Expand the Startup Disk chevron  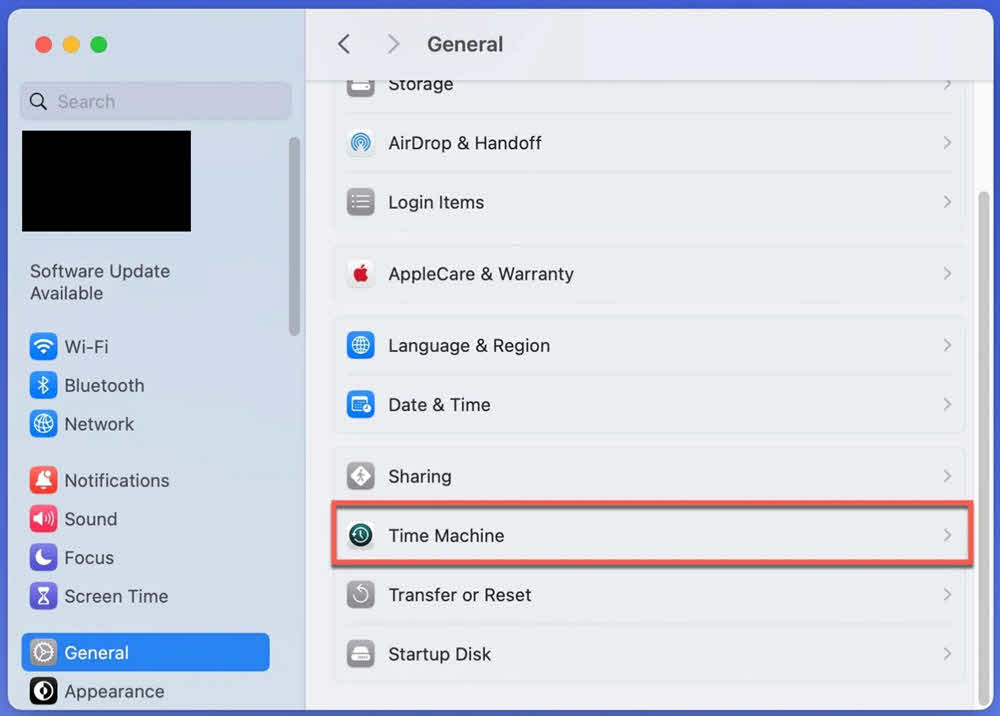[x=946, y=654]
